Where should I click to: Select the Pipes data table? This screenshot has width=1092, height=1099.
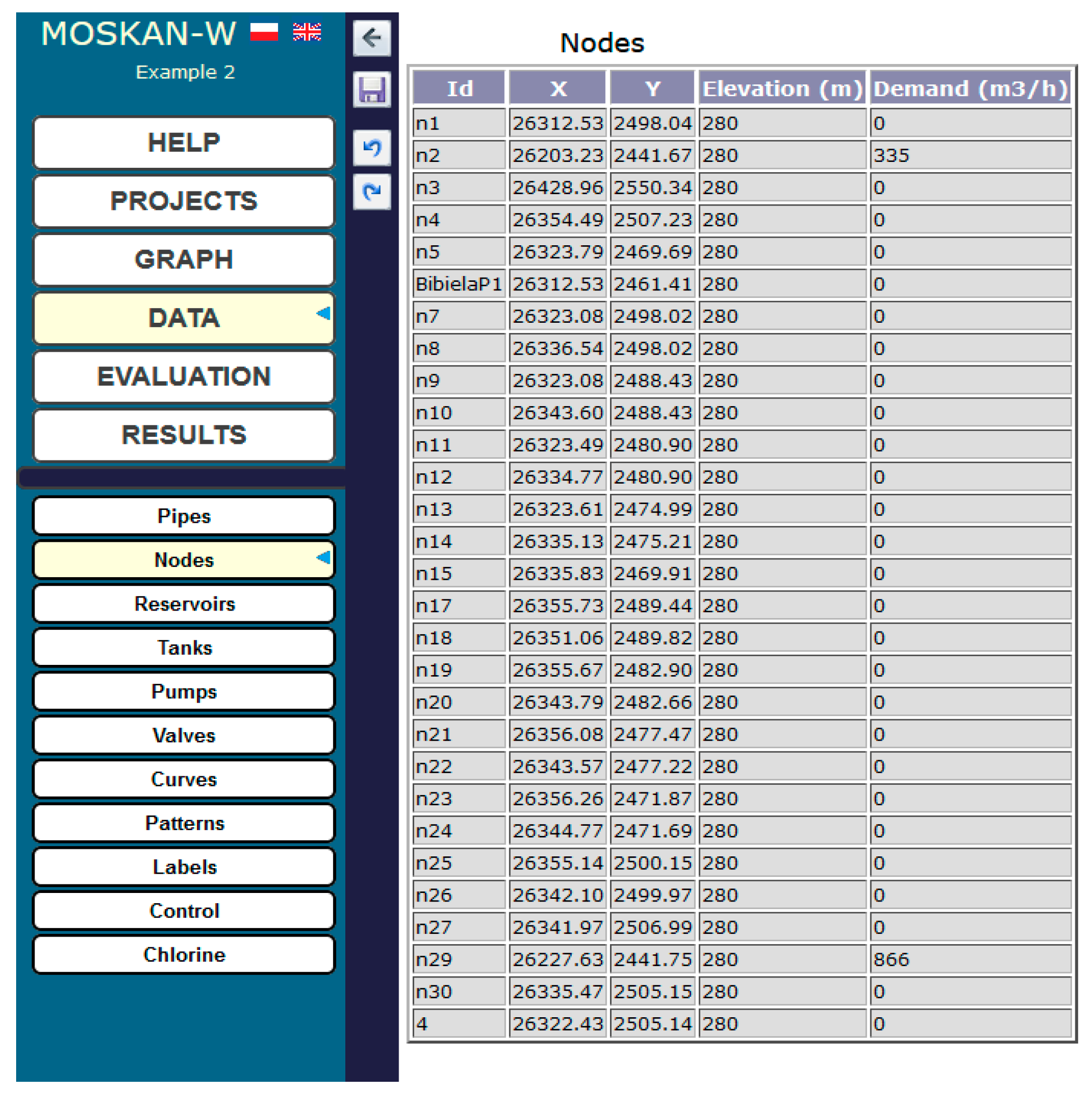(184, 516)
